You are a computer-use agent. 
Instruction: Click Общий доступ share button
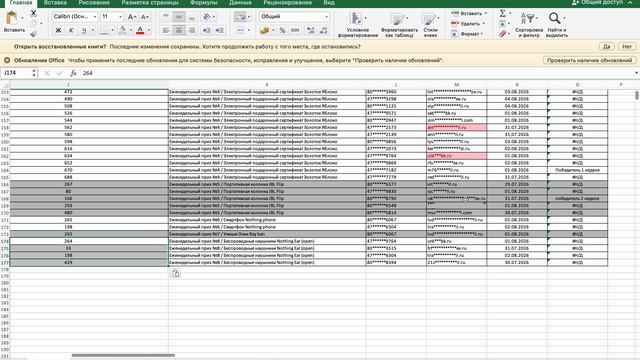point(598,2)
